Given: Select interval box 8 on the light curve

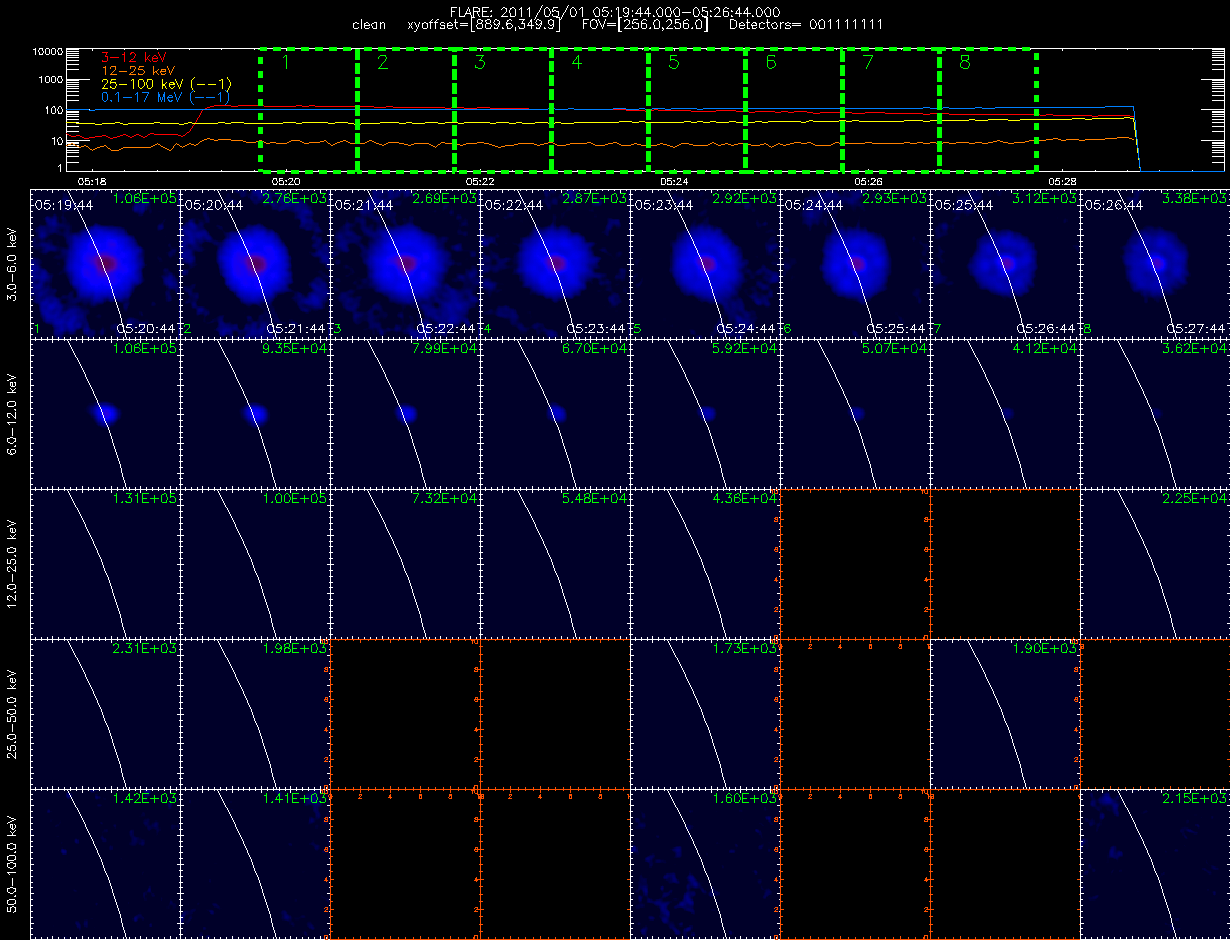Looking at the screenshot, I should click(988, 109).
